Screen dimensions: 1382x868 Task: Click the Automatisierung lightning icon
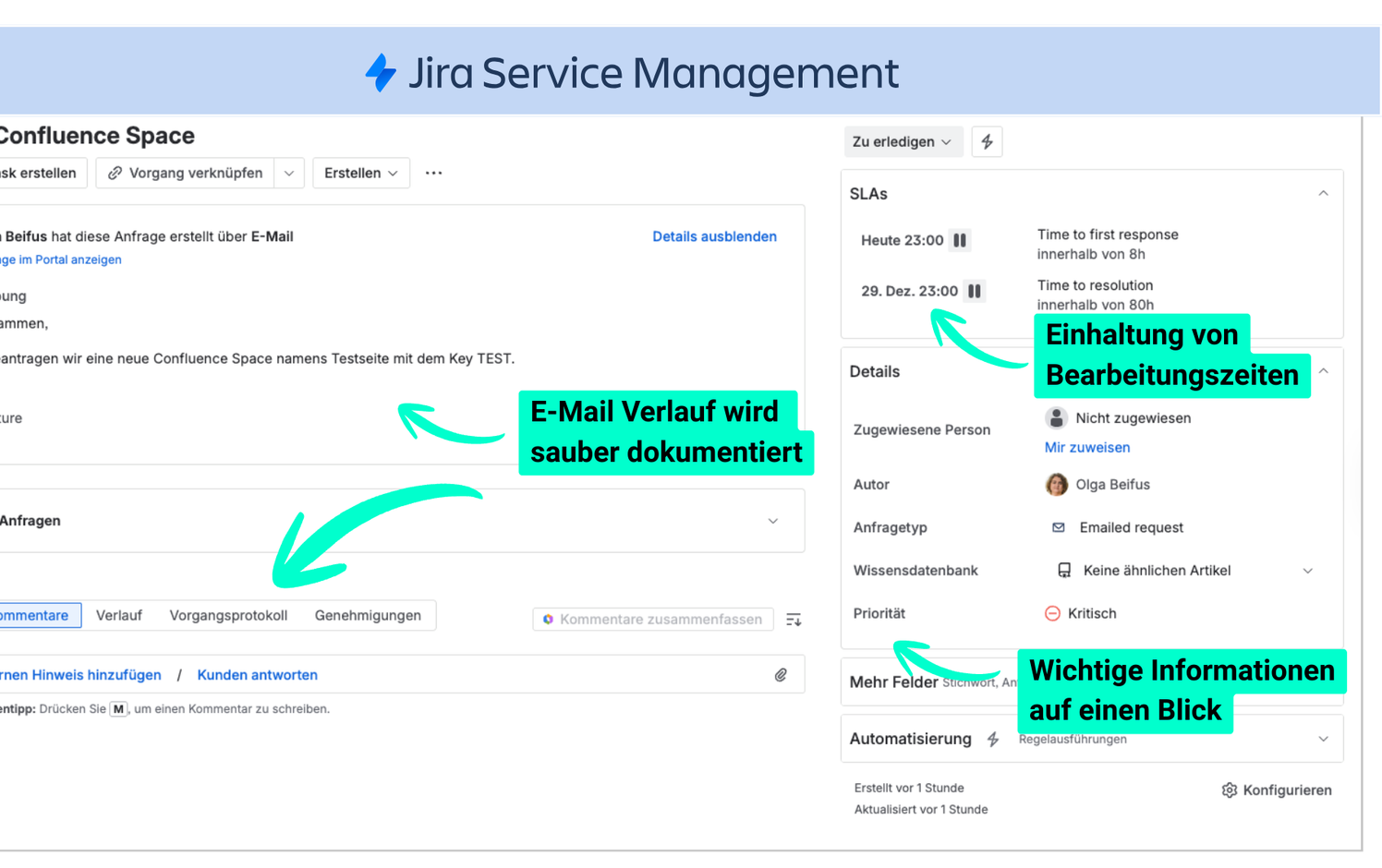pos(993,739)
